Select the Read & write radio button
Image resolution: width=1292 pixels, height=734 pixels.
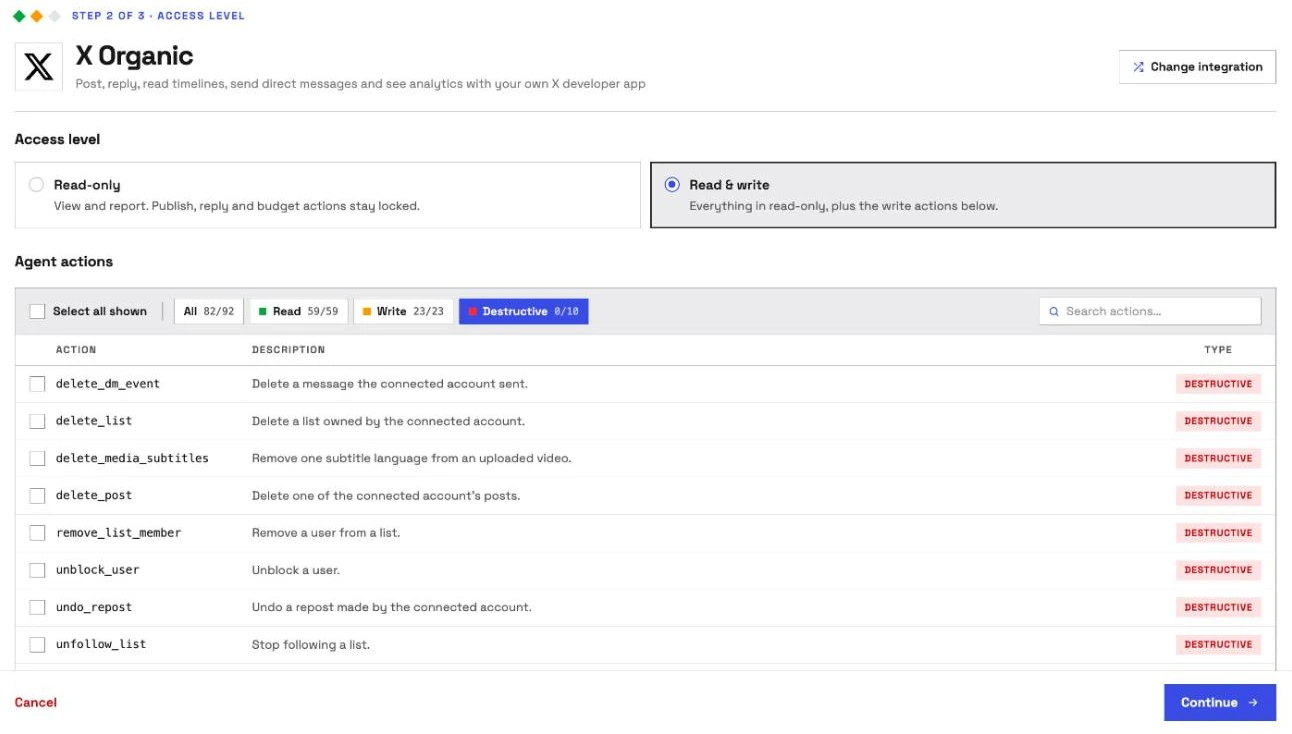tap(672, 185)
